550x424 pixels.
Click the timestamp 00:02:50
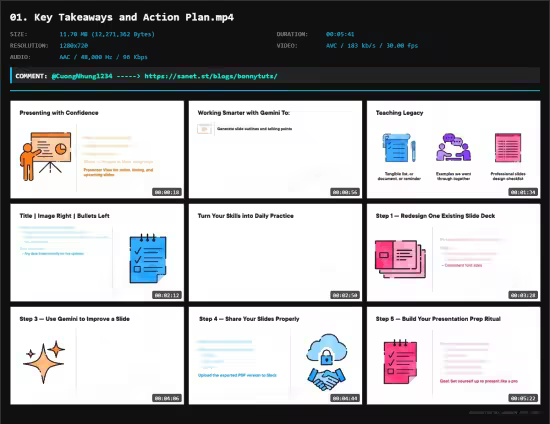tap(345, 295)
